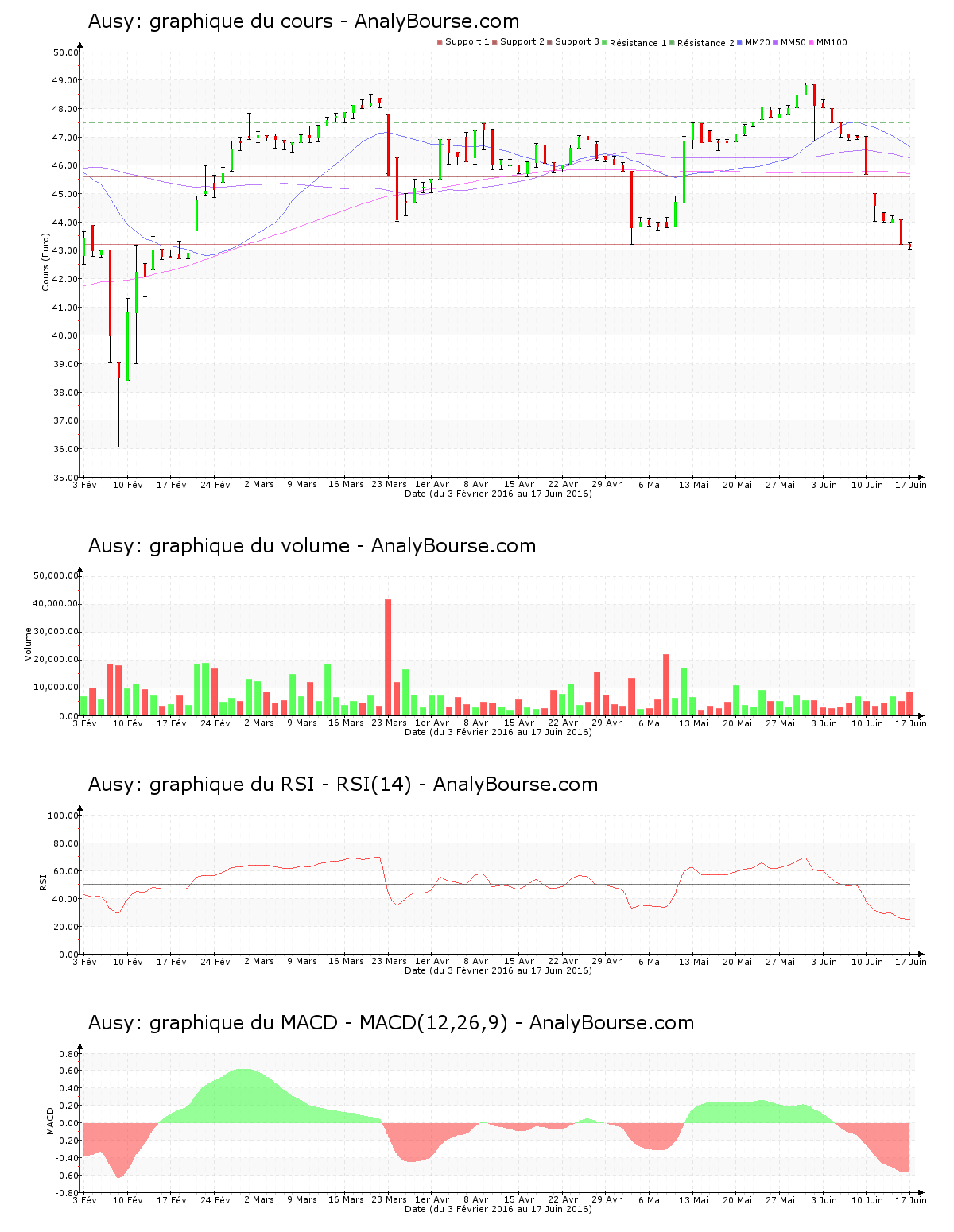Viewport: 954px width, 1232px height.
Task: Click the 'Cours (Euro)' vertical axis label
Action: pos(45,262)
